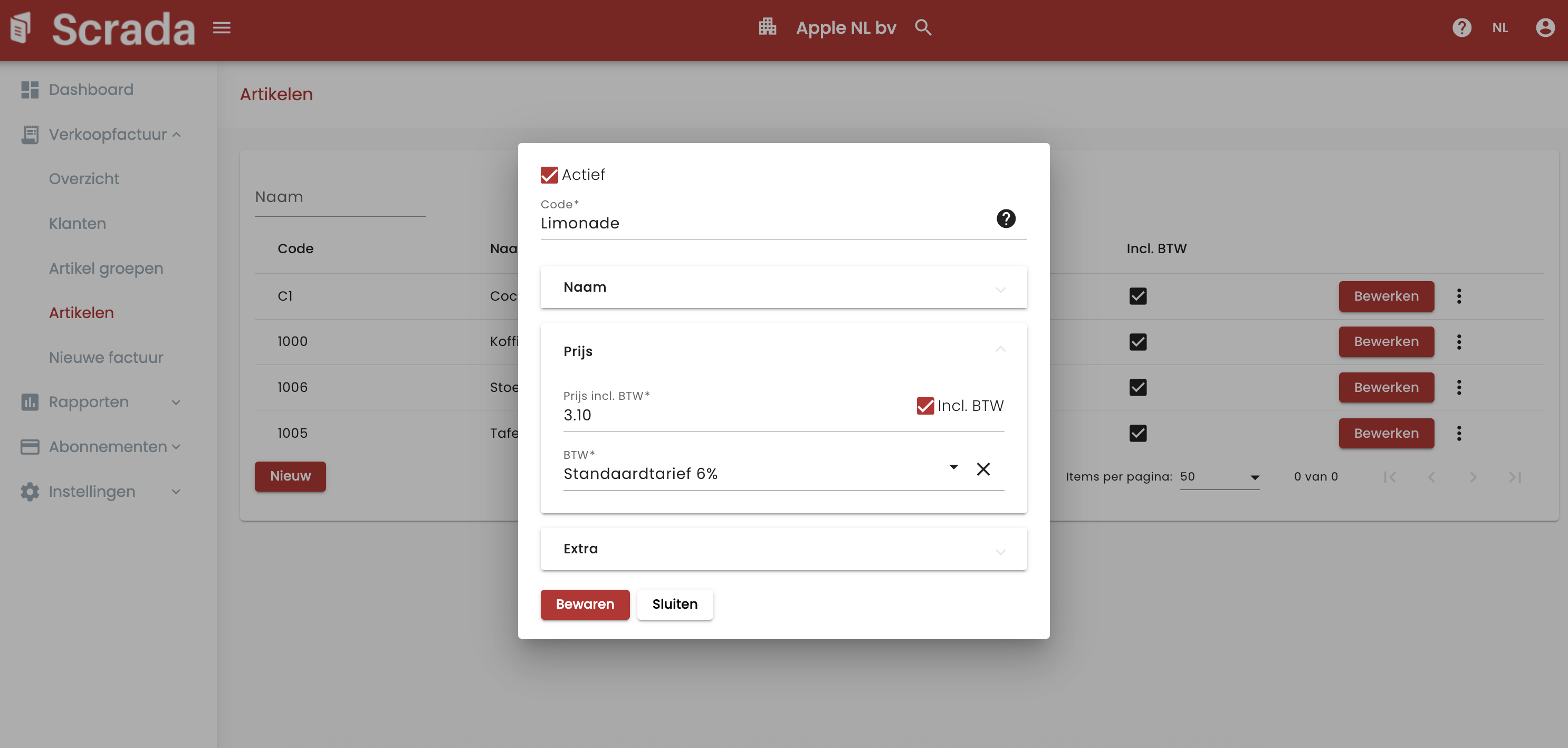
Task: Open three-dot menu for row C1
Action: (x=1458, y=296)
